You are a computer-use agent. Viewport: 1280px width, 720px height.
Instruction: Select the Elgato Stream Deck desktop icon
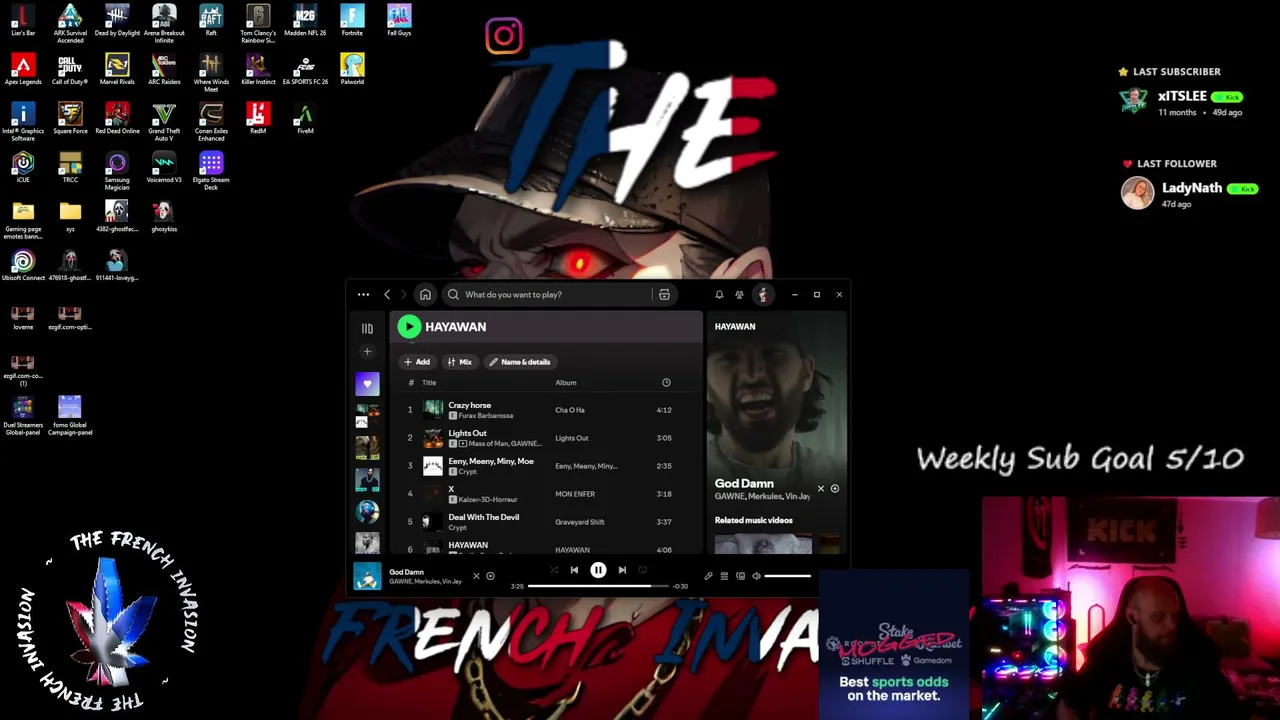click(211, 170)
